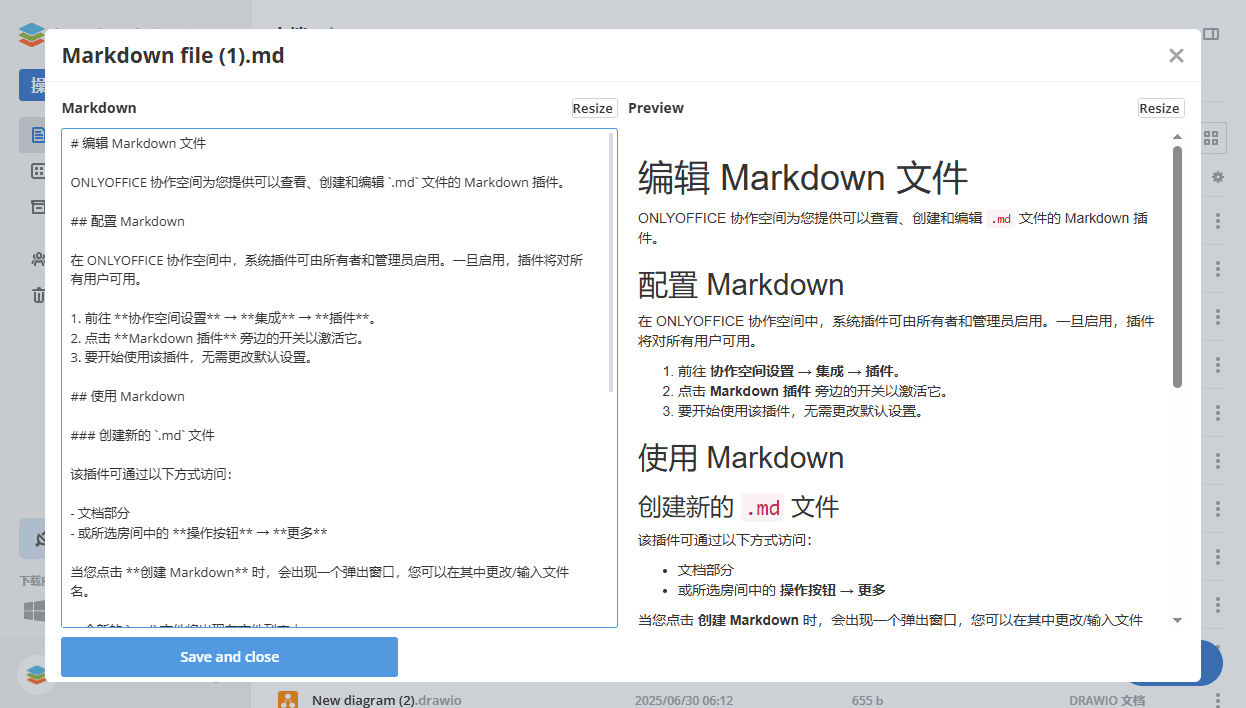Toggle the info panel icon in background header

click(x=1211, y=34)
